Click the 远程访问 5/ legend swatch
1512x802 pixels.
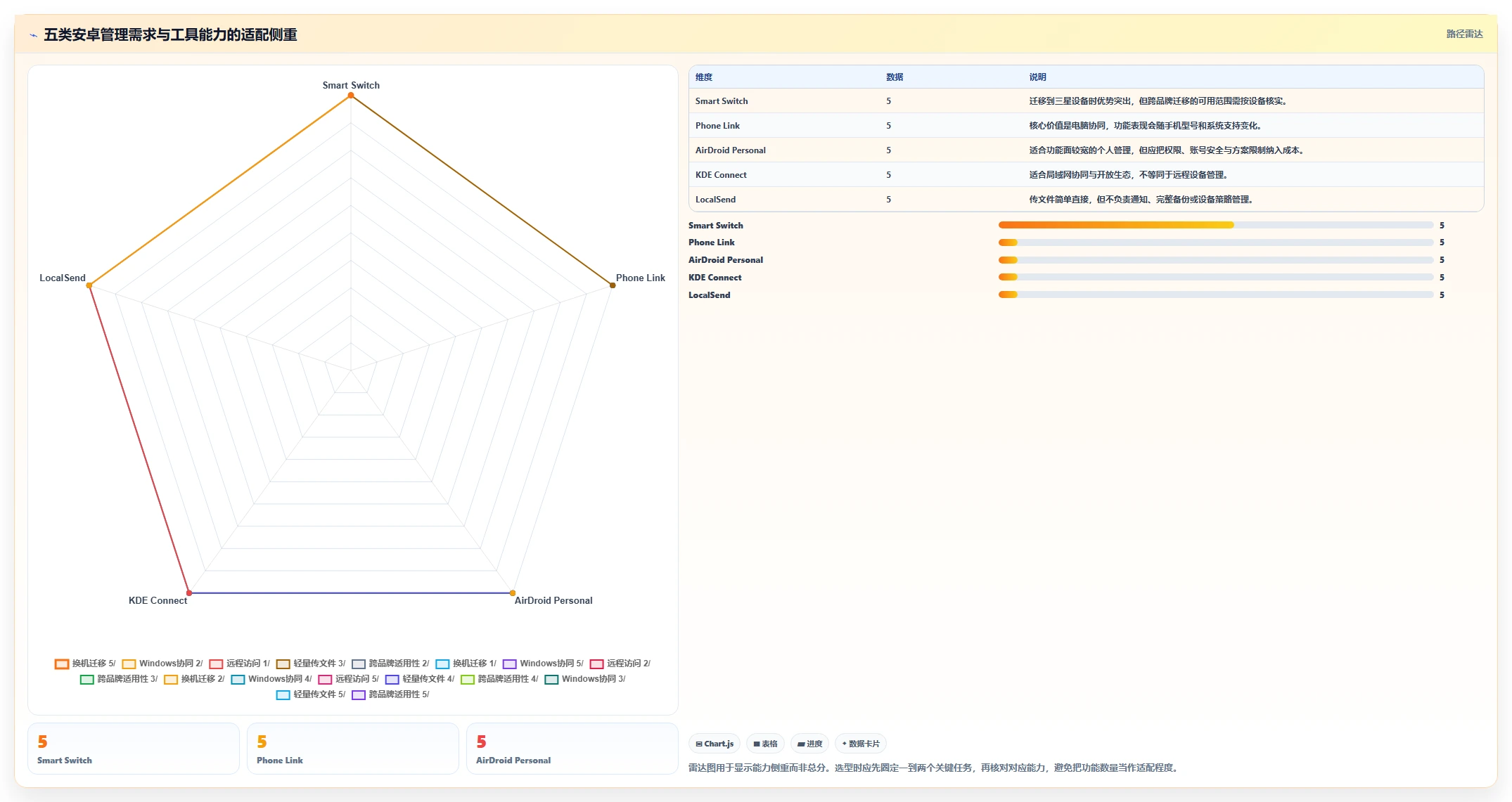pyautogui.click(x=325, y=679)
